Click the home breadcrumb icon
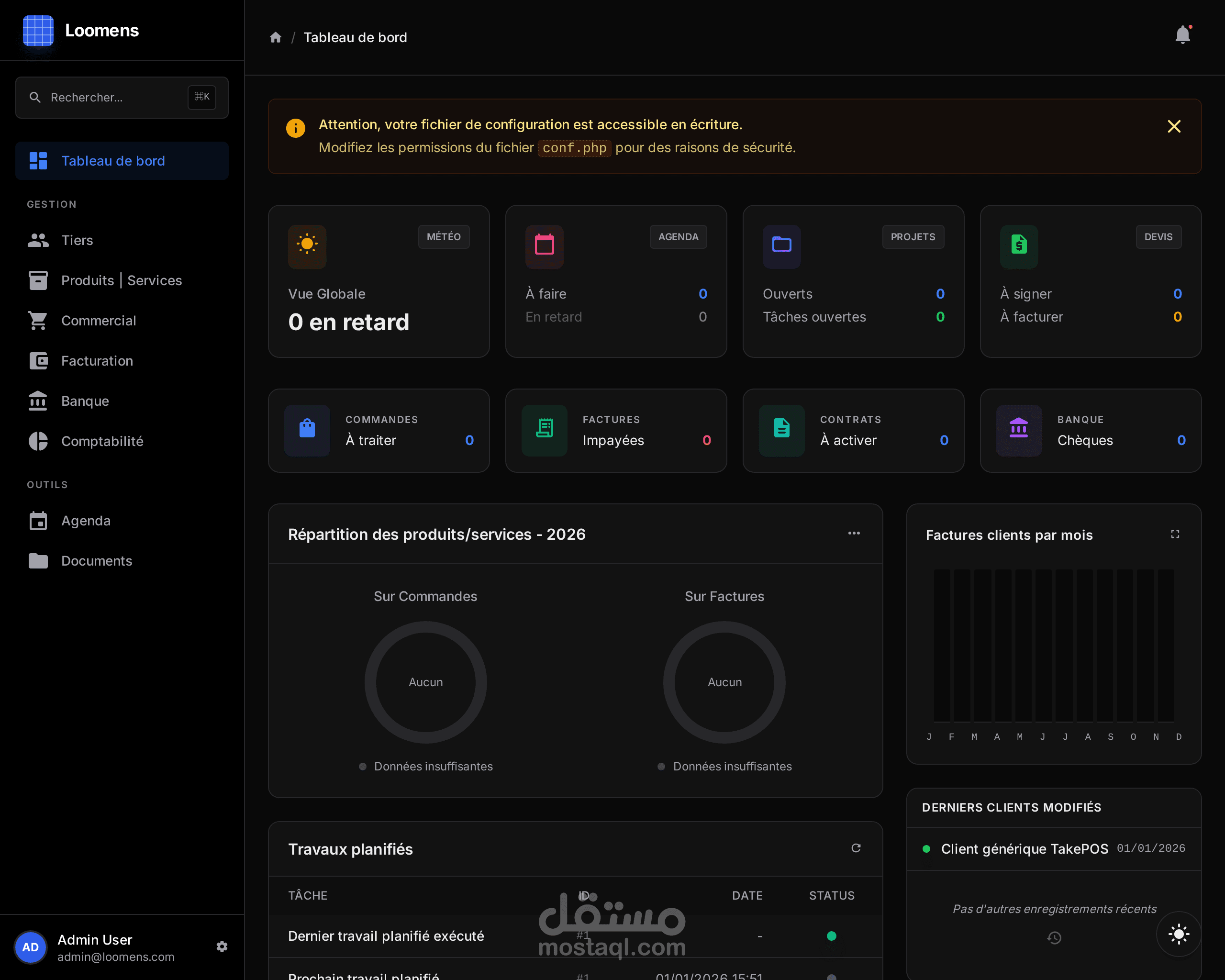 276,37
